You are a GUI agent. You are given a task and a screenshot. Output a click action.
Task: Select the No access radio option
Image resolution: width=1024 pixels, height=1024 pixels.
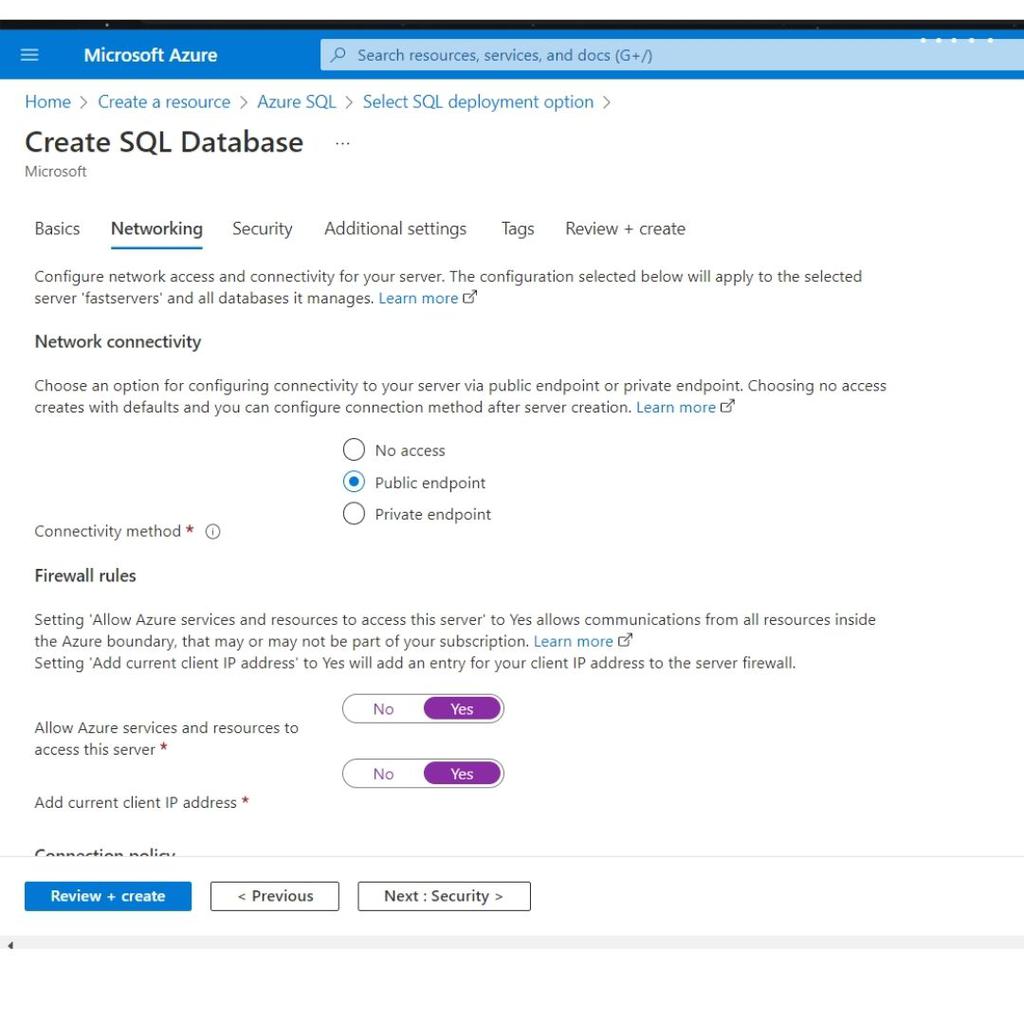(x=354, y=450)
